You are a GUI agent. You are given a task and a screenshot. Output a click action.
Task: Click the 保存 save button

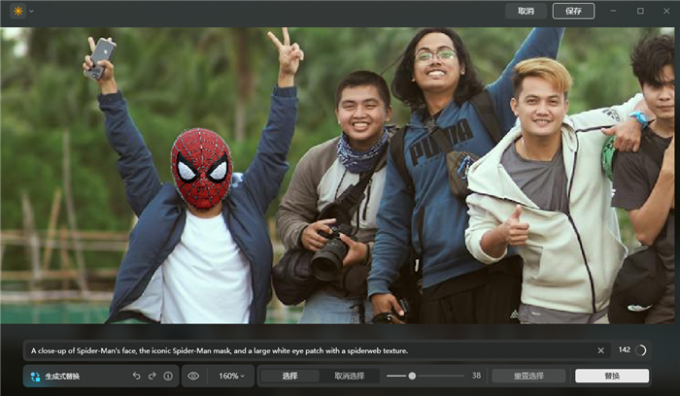[573, 11]
